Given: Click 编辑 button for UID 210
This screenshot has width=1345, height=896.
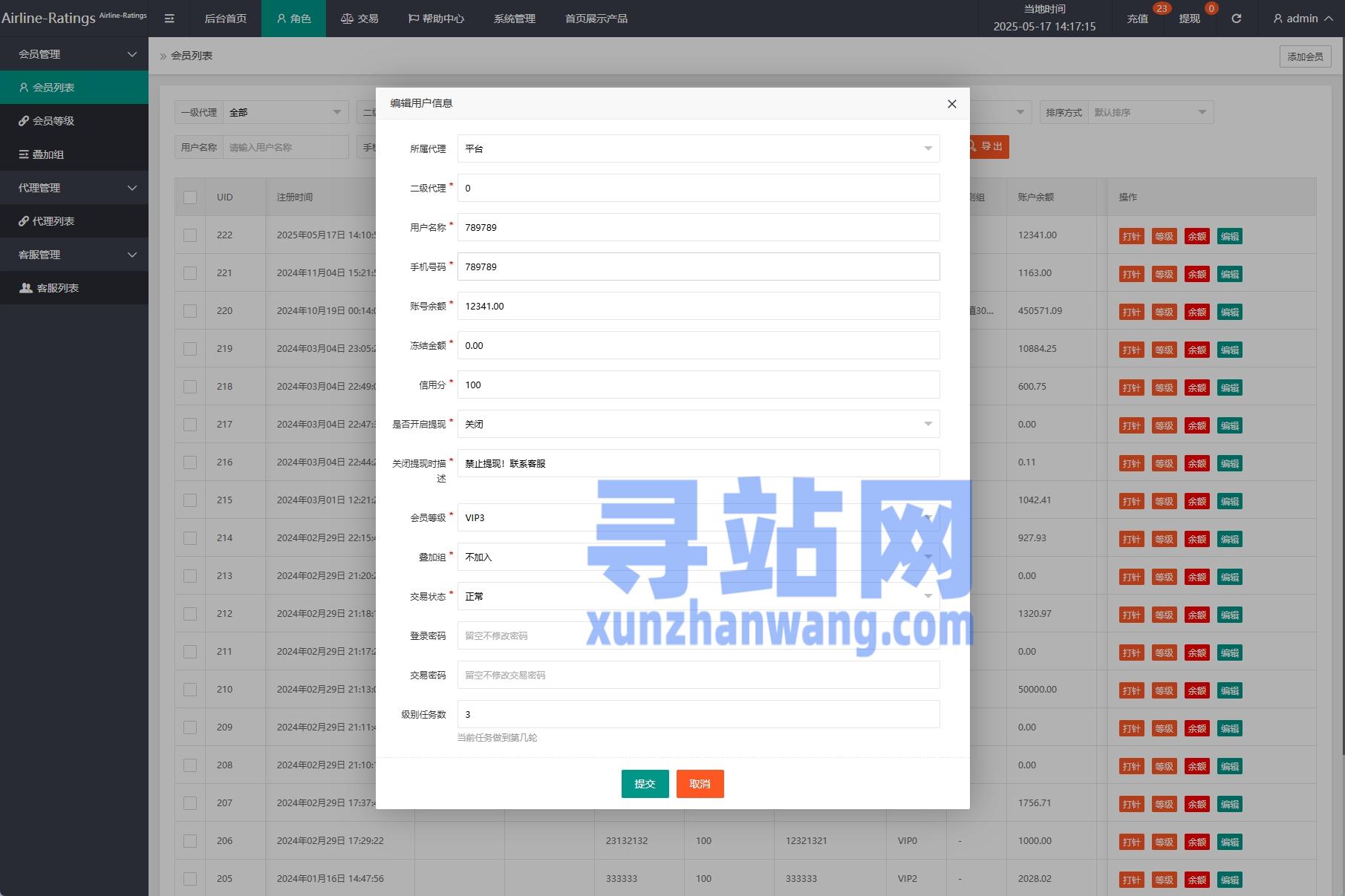Looking at the screenshot, I should tap(1230, 691).
